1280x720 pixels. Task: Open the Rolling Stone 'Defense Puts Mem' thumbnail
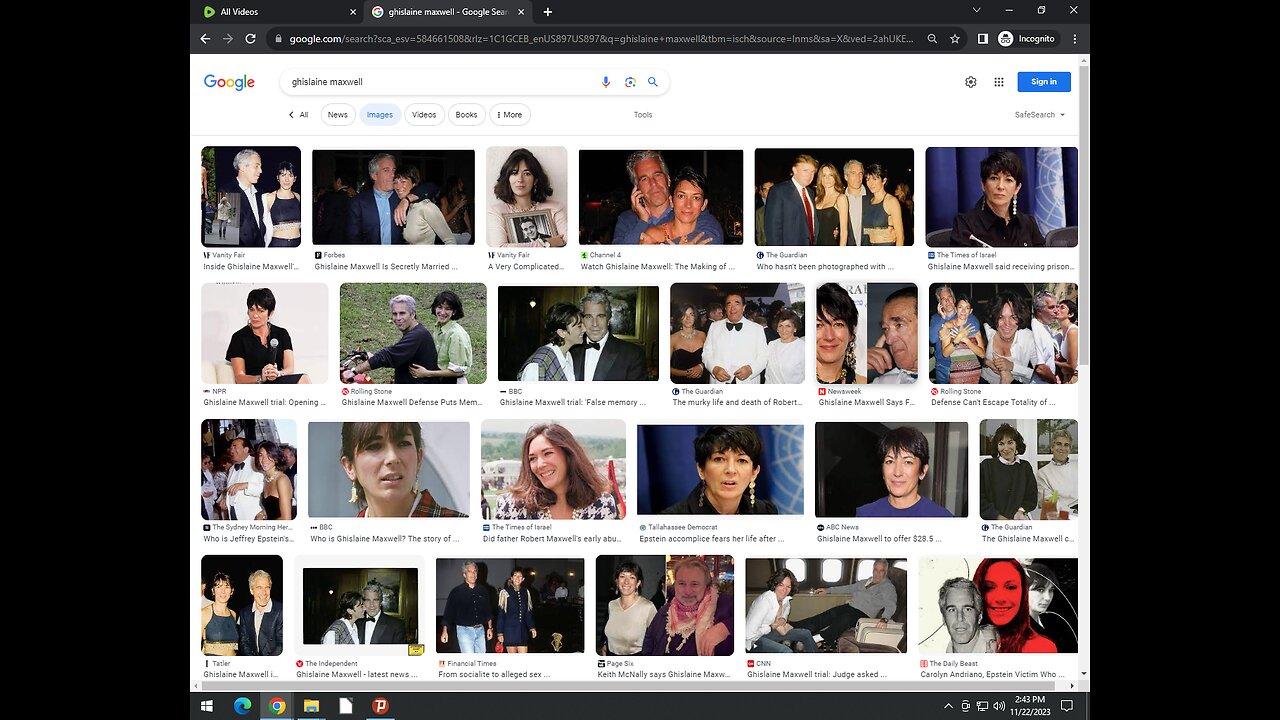click(413, 333)
